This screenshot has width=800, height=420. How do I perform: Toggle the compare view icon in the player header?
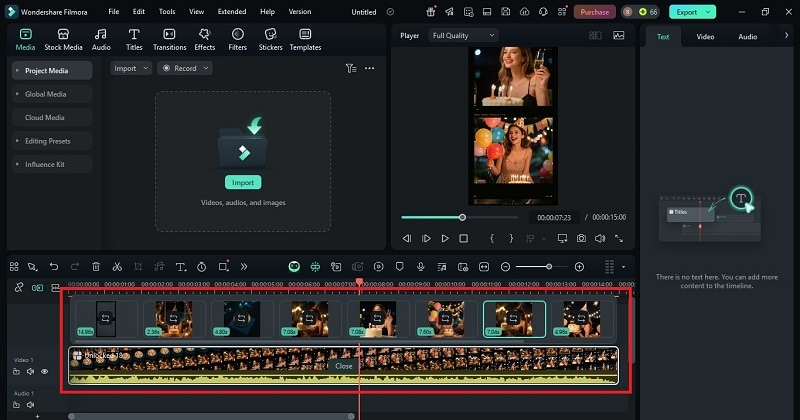595,35
